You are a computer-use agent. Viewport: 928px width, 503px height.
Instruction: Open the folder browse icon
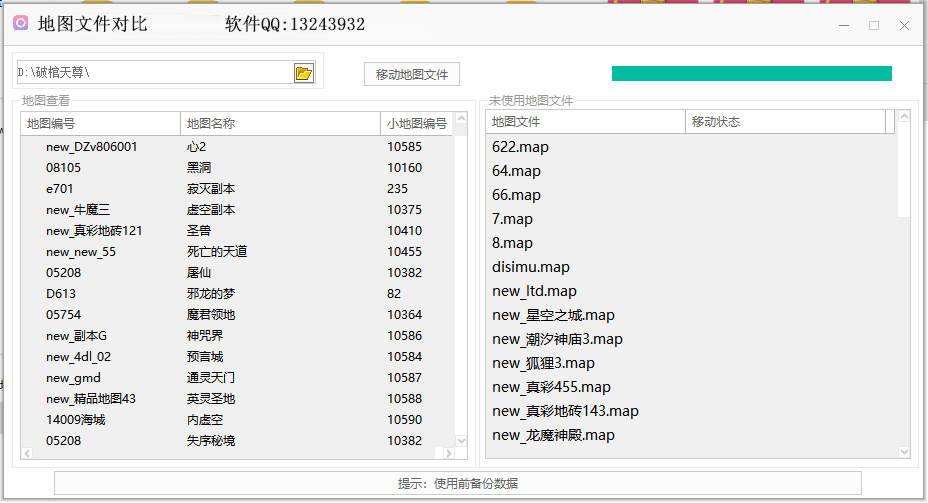[x=304, y=73]
